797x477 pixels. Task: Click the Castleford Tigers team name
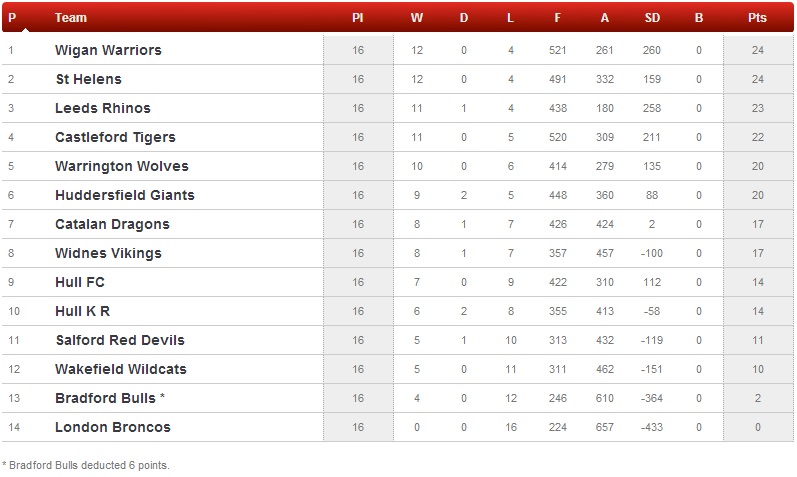tap(115, 137)
